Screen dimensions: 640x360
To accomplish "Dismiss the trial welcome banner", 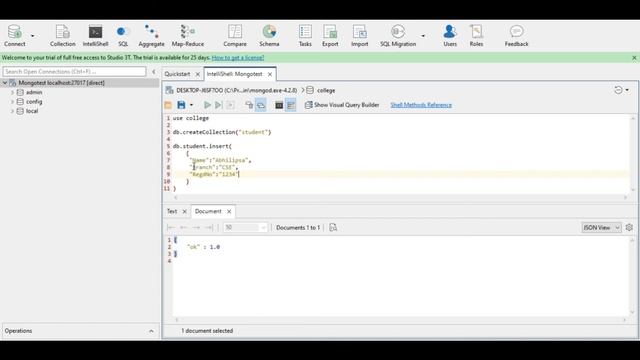I will click(x=634, y=58).
